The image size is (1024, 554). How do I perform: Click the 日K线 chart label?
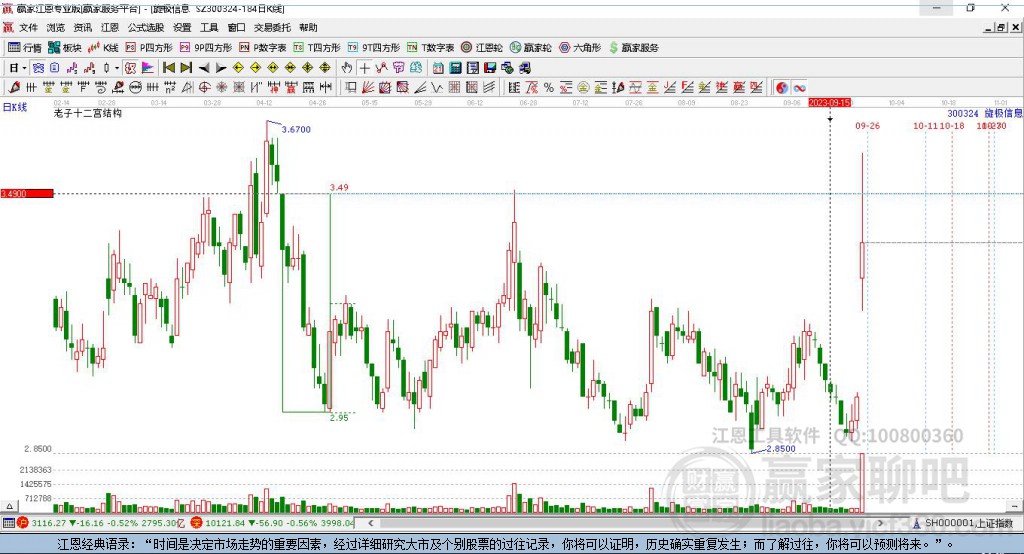tap(14, 107)
